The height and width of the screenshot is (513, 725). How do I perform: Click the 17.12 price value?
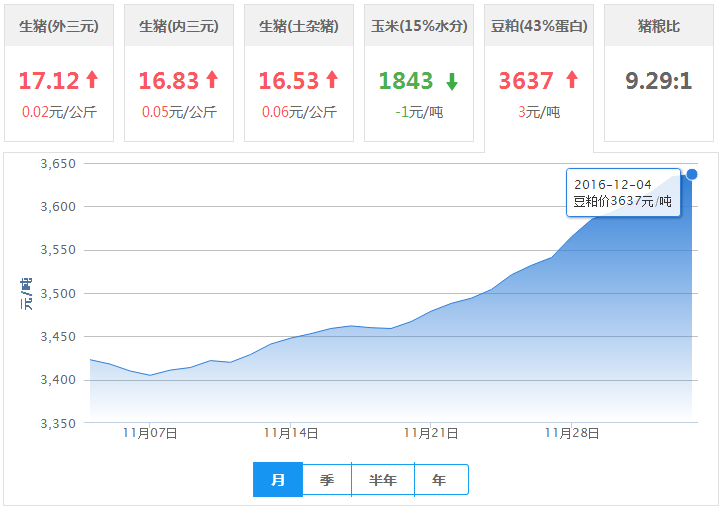click(x=49, y=80)
